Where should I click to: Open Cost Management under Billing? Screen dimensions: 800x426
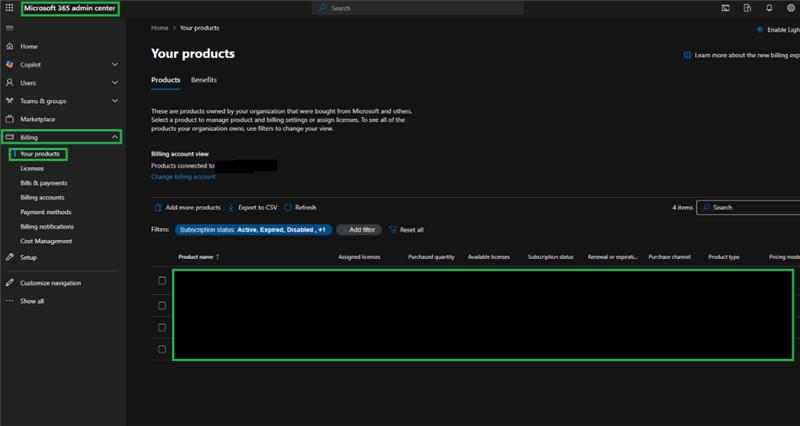46,241
